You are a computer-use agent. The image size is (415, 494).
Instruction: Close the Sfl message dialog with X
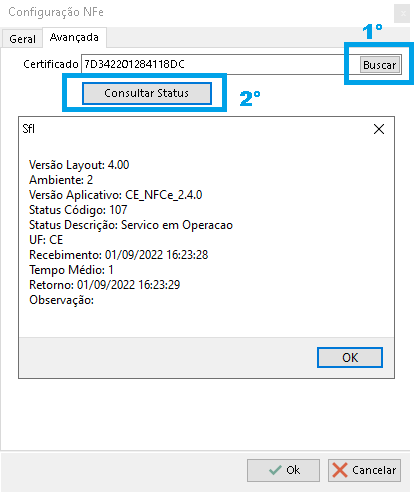379,129
